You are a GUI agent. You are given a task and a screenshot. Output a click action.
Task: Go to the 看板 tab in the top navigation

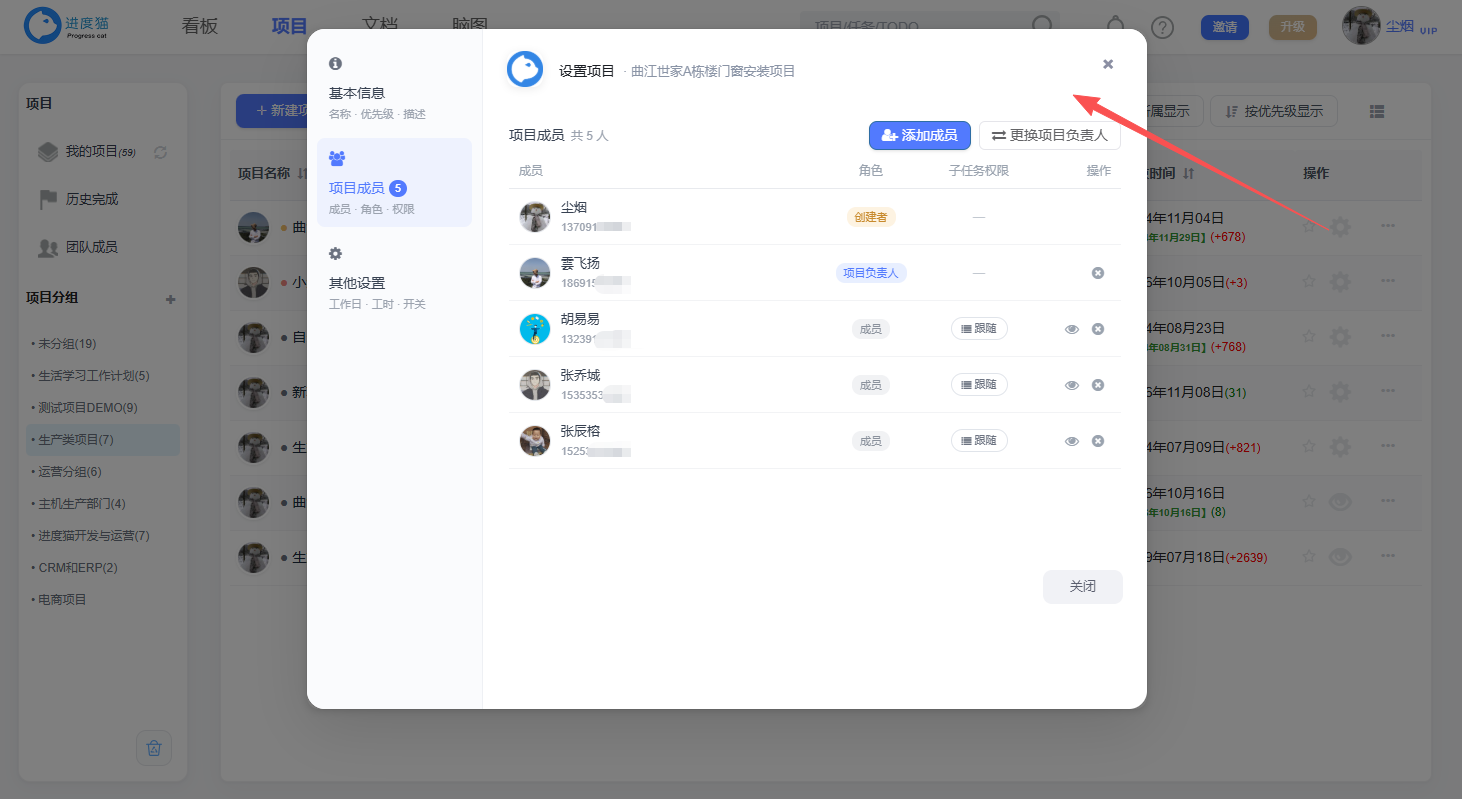pyautogui.click(x=200, y=27)
